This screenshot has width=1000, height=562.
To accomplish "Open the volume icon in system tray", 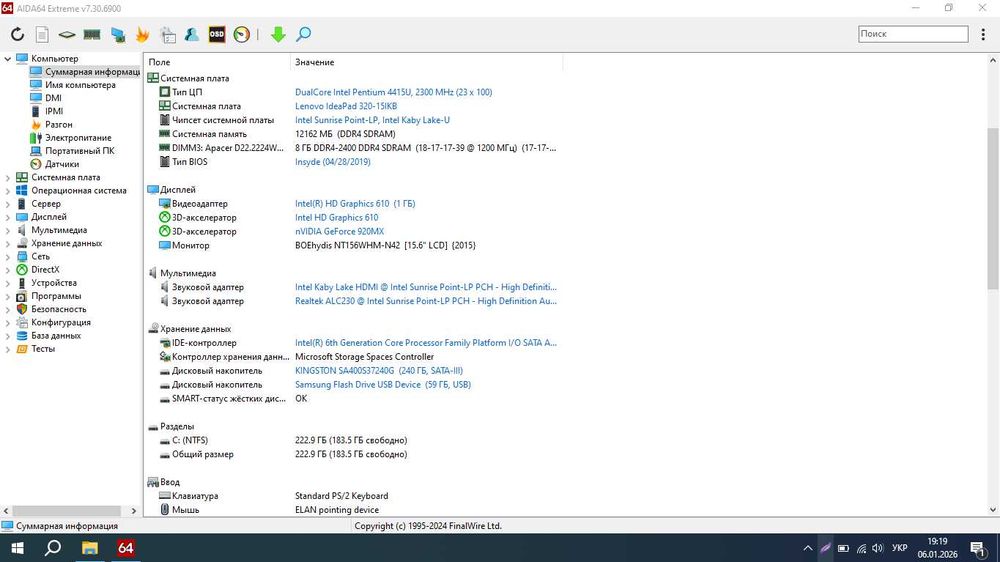I will point(878,548).
